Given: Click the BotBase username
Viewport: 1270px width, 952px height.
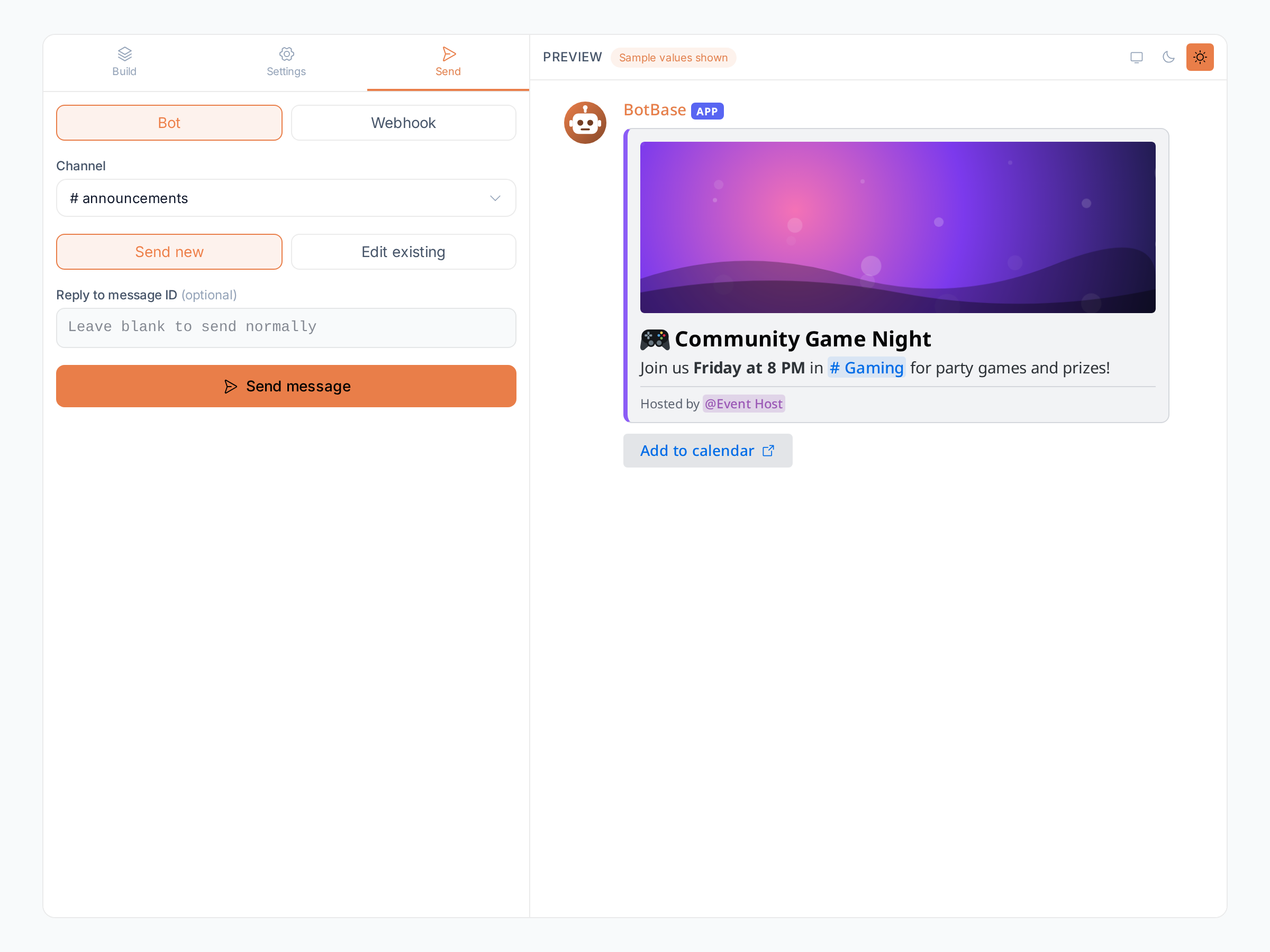Looking at the screenshot, I should point(655,110).
